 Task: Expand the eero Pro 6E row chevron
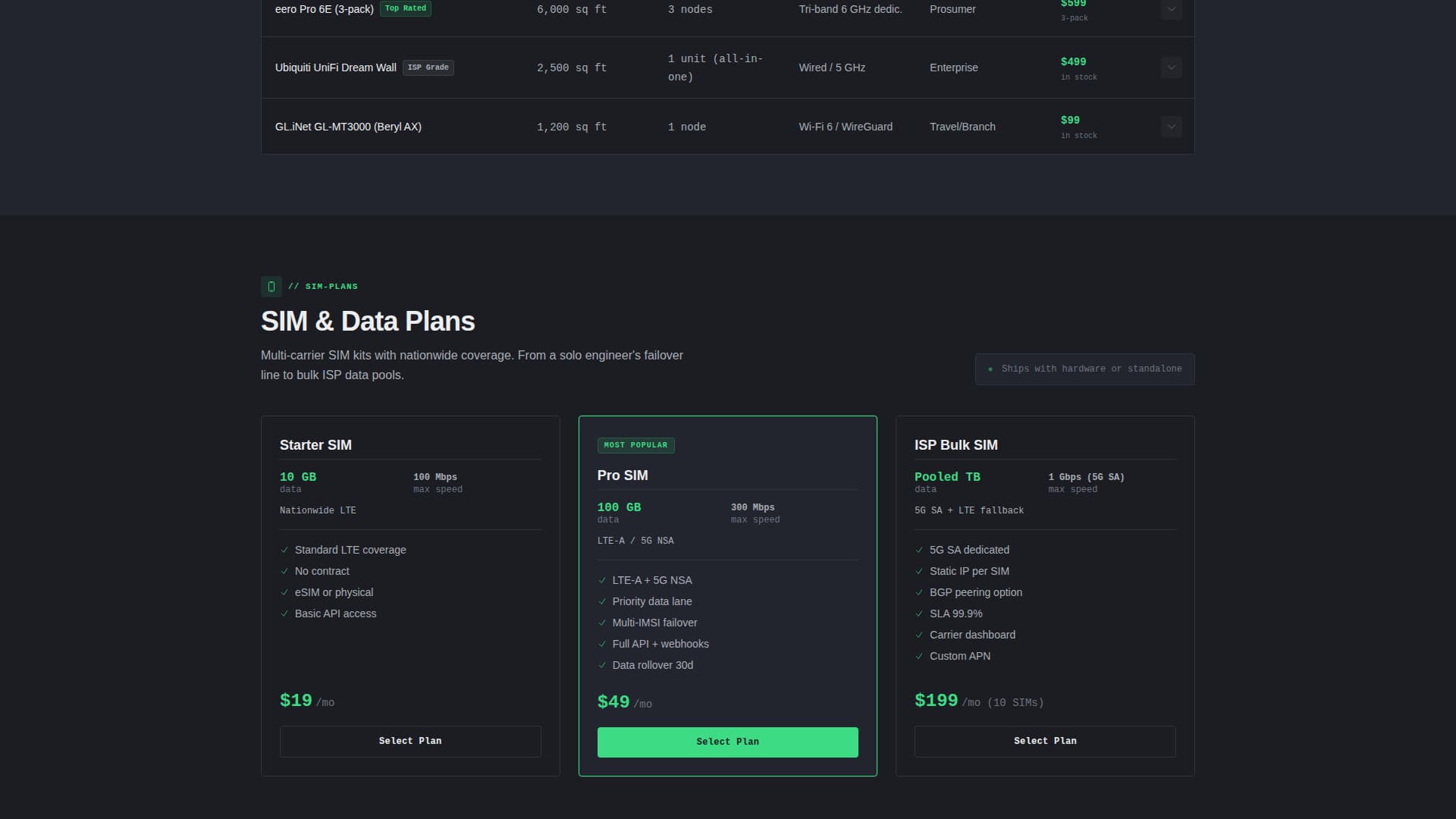click(1171, 9)
